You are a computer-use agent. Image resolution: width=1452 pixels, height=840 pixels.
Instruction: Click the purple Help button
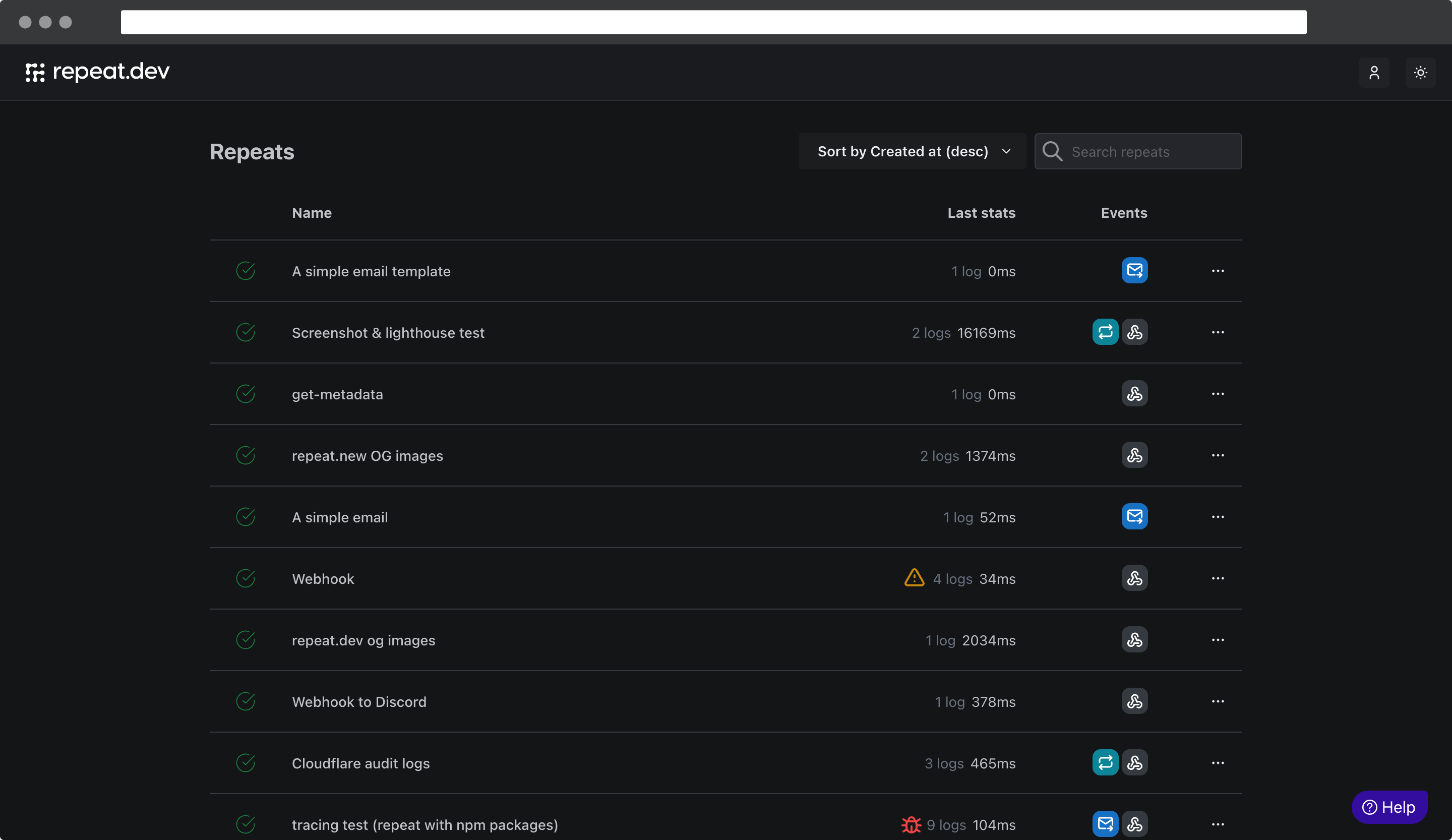coord(1388,807)
